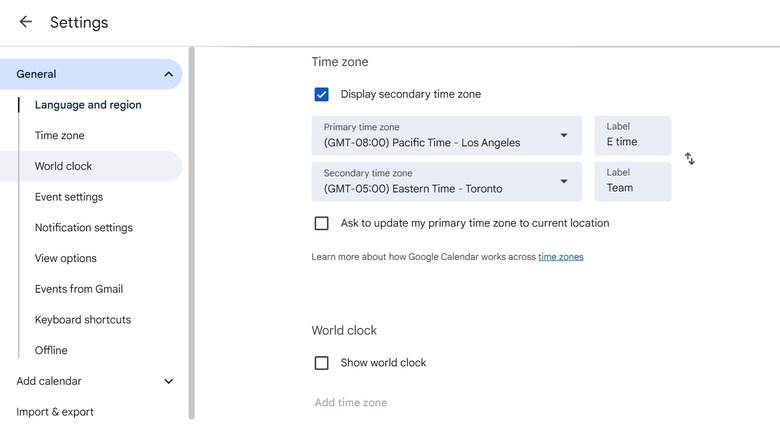780x438 pixels.
Task: Uncheck Display secondary time zone
Action: coord(321,95)
